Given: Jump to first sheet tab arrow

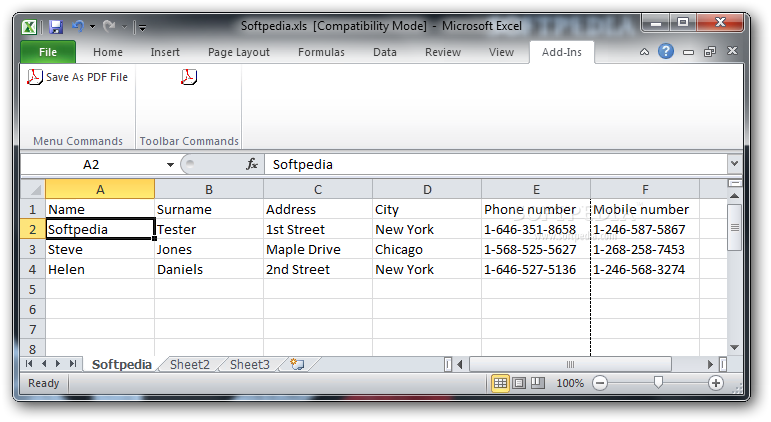Looking at the screenshot, I should tap(29, 364).
